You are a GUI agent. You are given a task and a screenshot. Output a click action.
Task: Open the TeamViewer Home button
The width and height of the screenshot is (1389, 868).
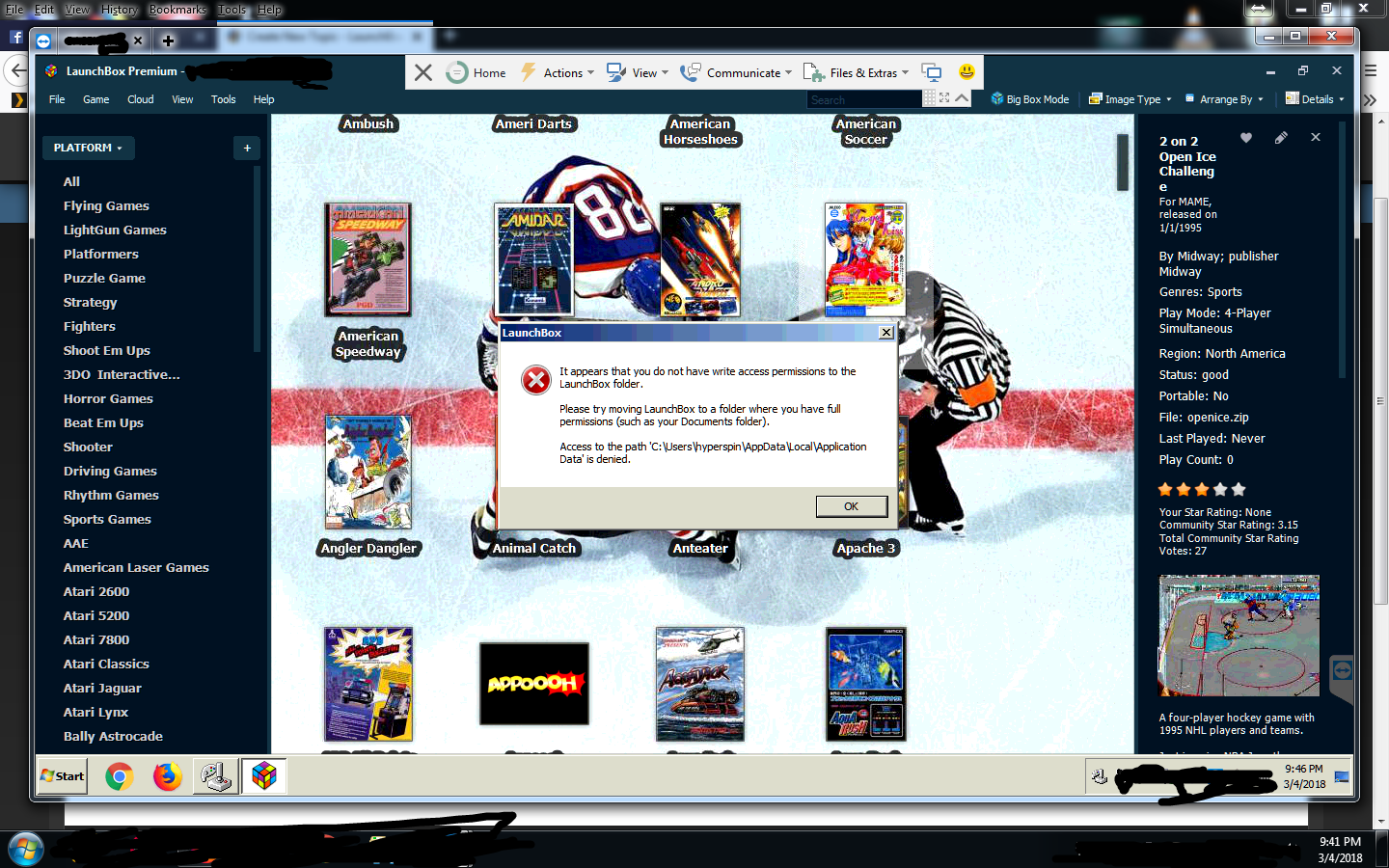tap(477, 72)
